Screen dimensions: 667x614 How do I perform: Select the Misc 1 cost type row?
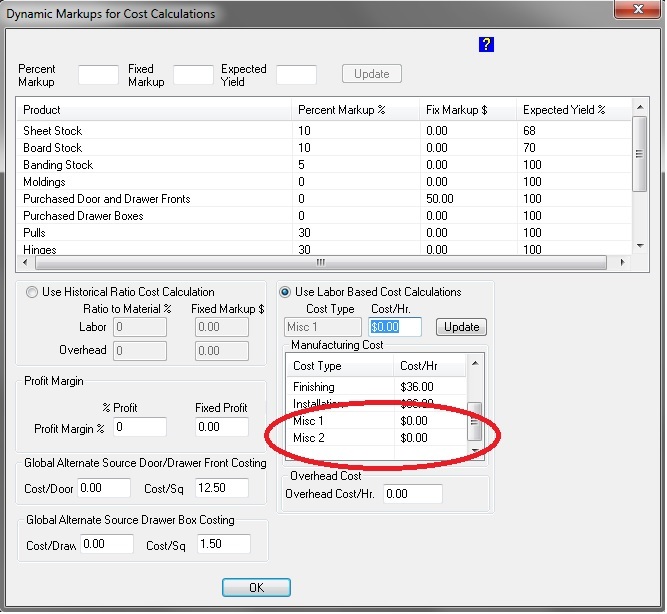(x=310, y=421)
